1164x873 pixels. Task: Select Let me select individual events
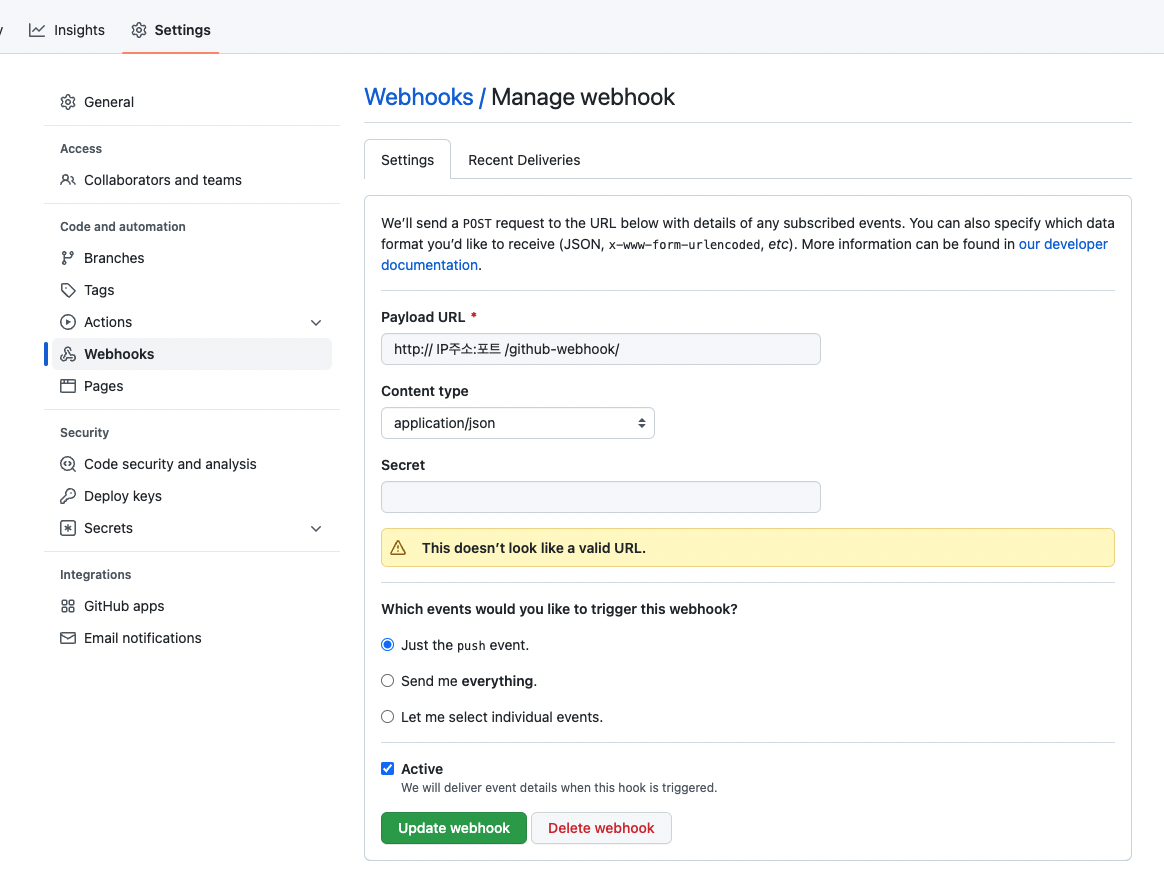click(x=388, y=716)
